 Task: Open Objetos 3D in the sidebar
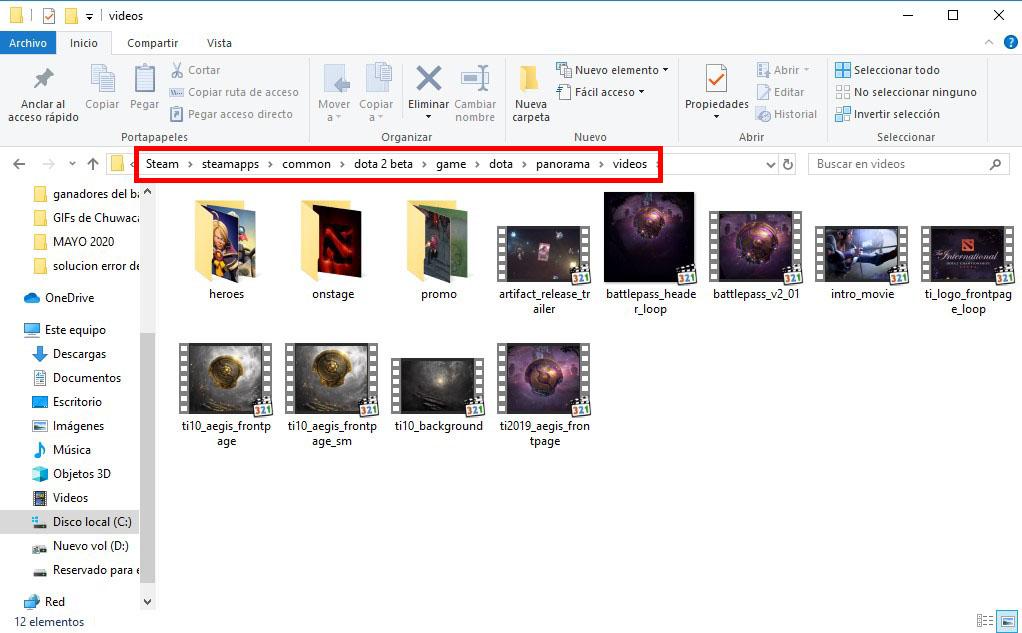tap(72, 474)
